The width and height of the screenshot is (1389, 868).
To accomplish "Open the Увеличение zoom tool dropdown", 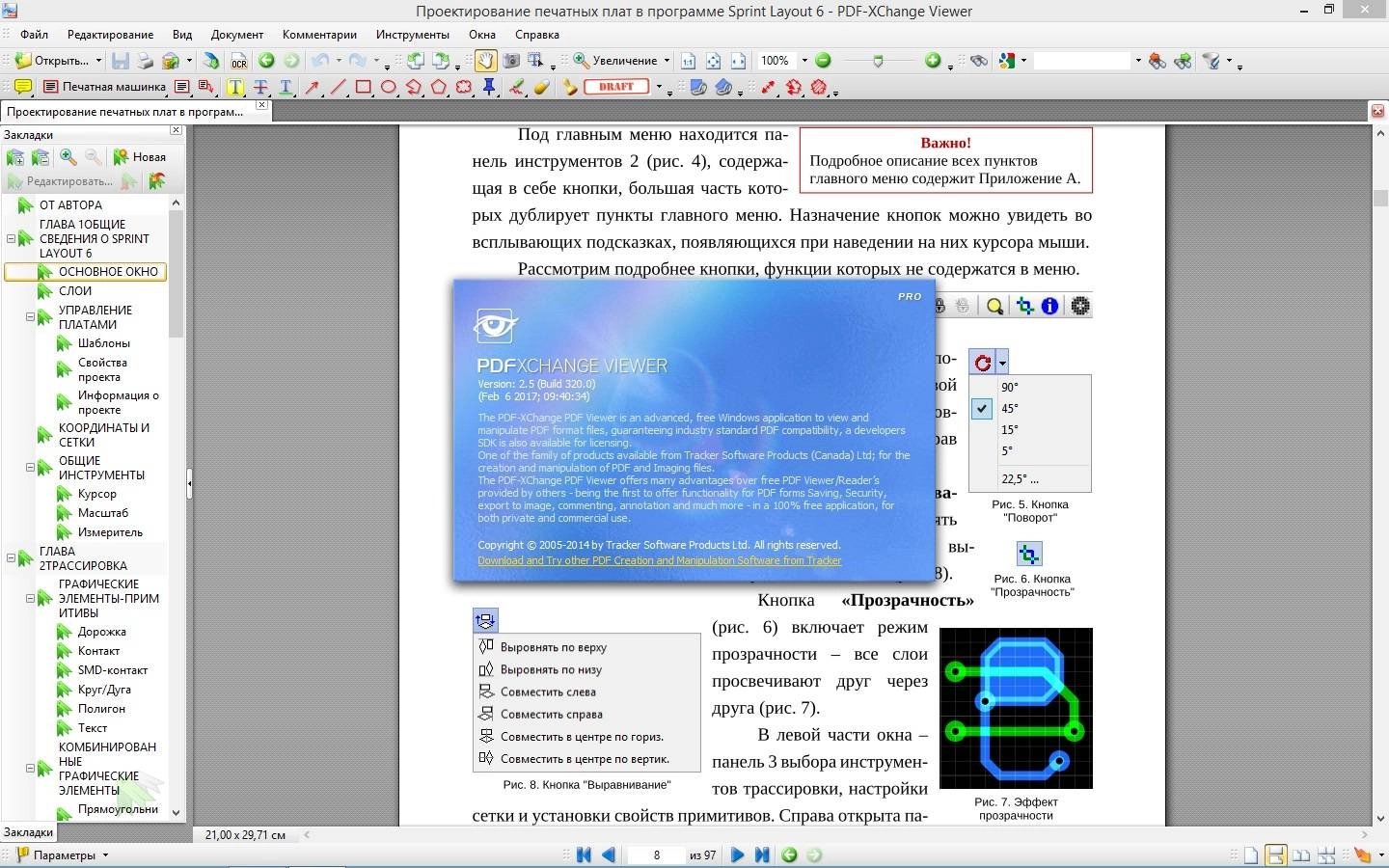I will tap(667, 61).
